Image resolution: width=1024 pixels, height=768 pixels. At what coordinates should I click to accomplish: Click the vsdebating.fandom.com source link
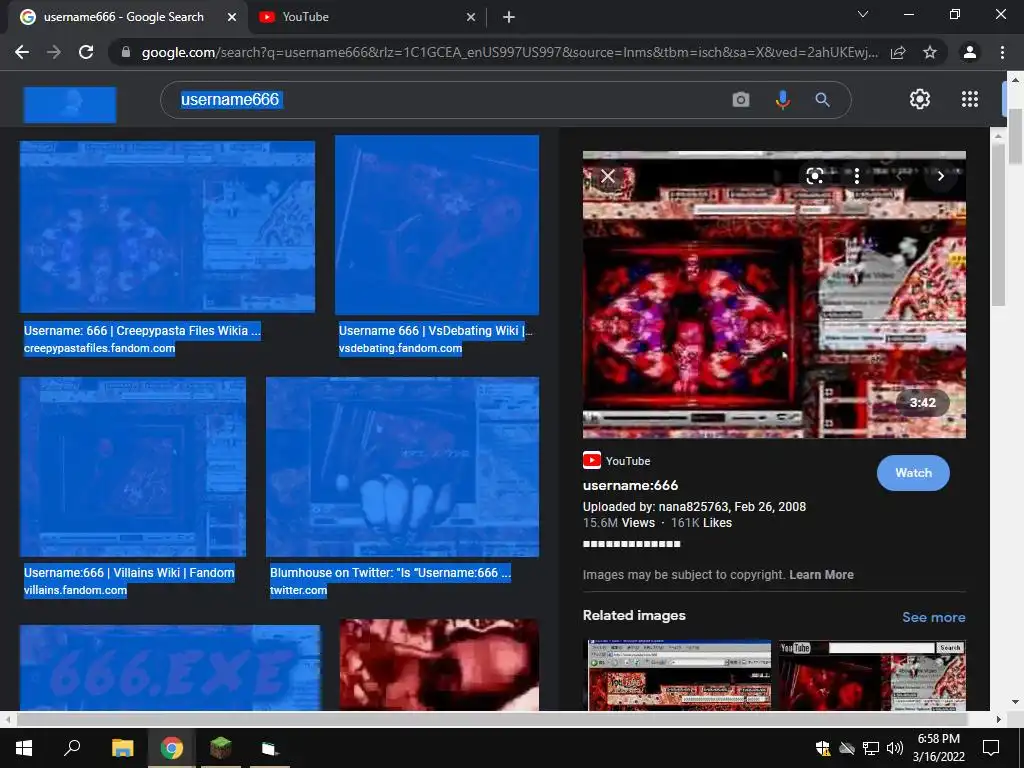[x=400, y=348]
